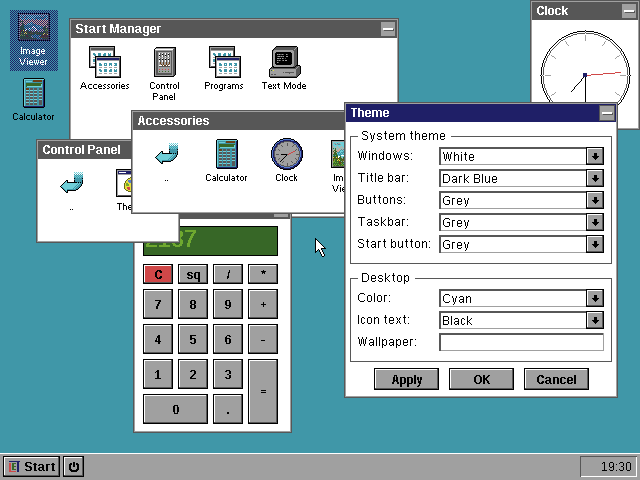Open partially hidden Image Viewer in Accessories

pyautogui.click(x=338, y=166)
